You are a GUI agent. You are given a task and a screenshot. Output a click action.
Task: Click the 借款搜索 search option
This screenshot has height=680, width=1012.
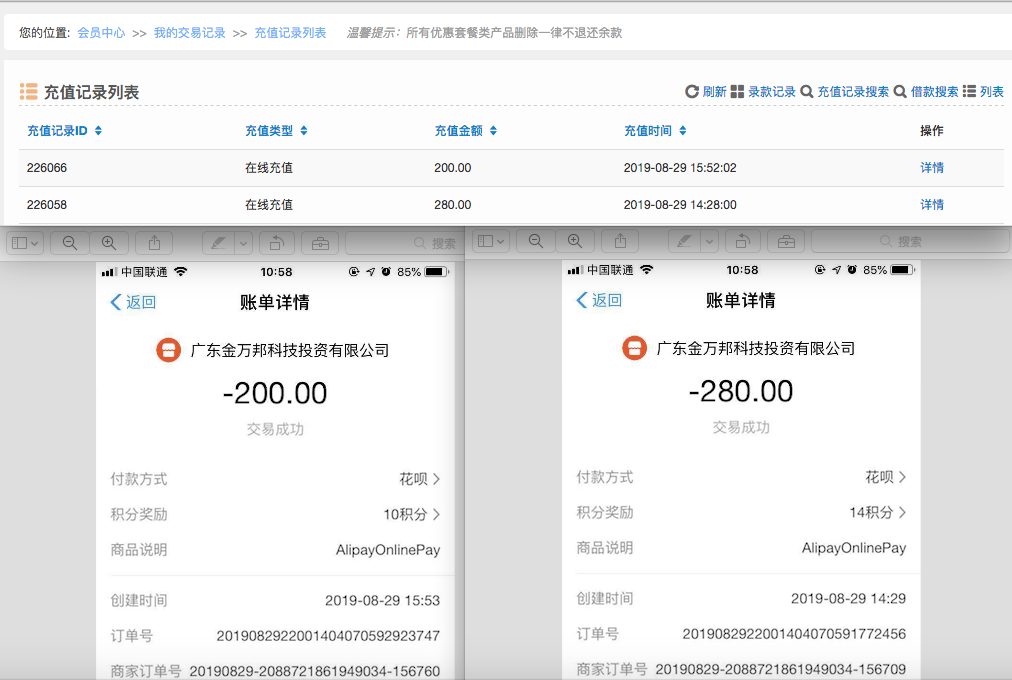pos(926,92)
